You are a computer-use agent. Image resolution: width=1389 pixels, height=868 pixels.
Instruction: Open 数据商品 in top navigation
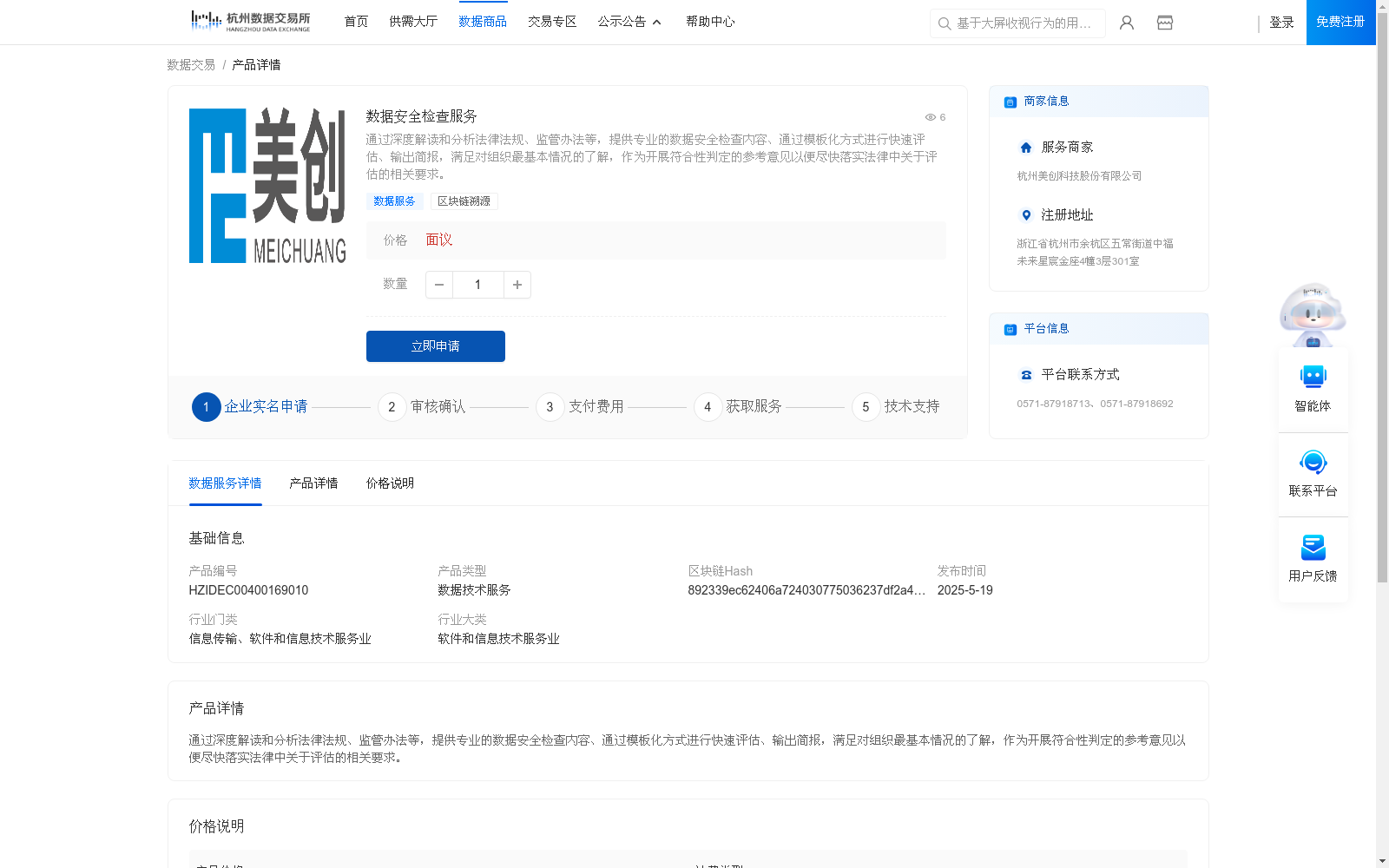click(x=483, y=22)
